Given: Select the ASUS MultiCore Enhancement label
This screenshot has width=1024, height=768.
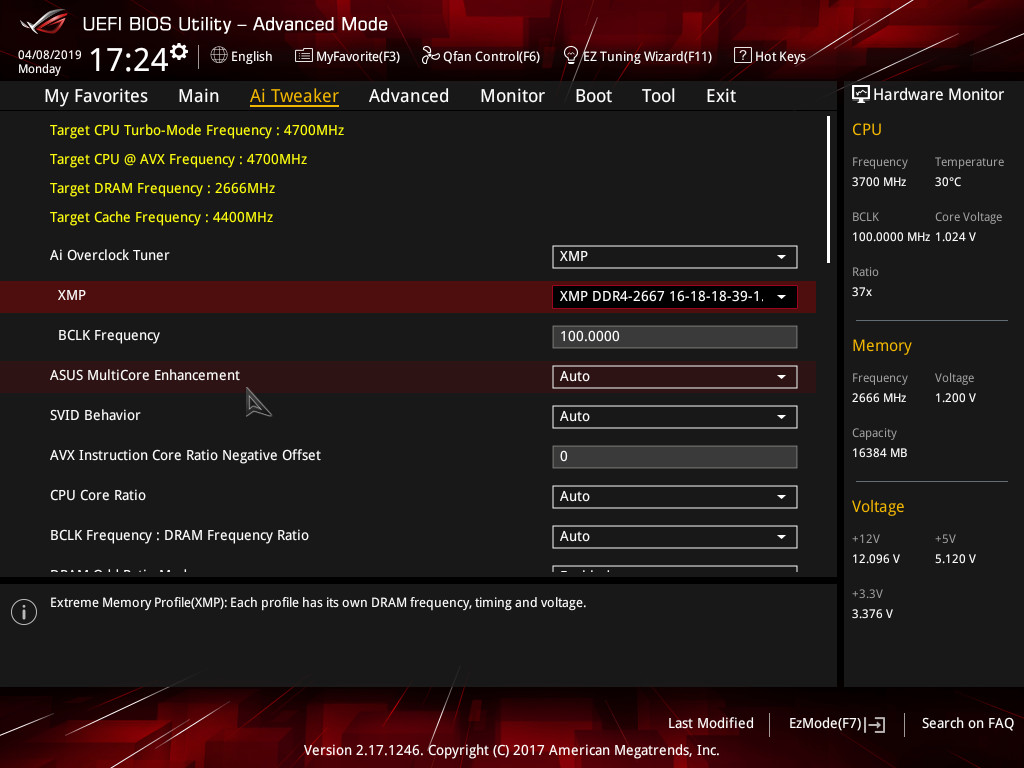Looking at the screenshot, I should pyautogui.click(x=144, y=376).
